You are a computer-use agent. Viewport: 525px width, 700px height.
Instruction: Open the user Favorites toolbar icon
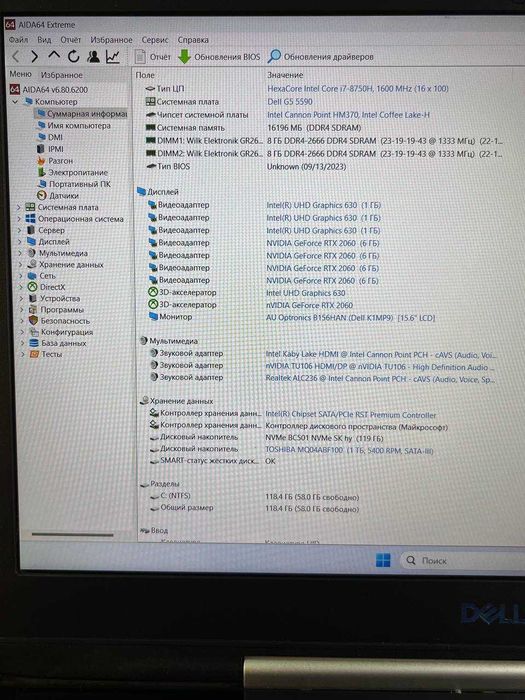(x=93, y=56)
